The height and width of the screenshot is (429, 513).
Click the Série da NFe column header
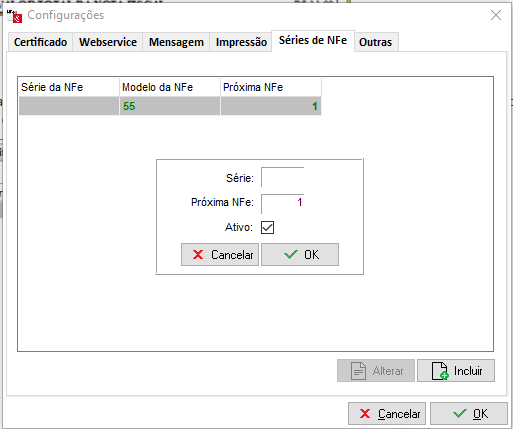click(x=69, y=87)
